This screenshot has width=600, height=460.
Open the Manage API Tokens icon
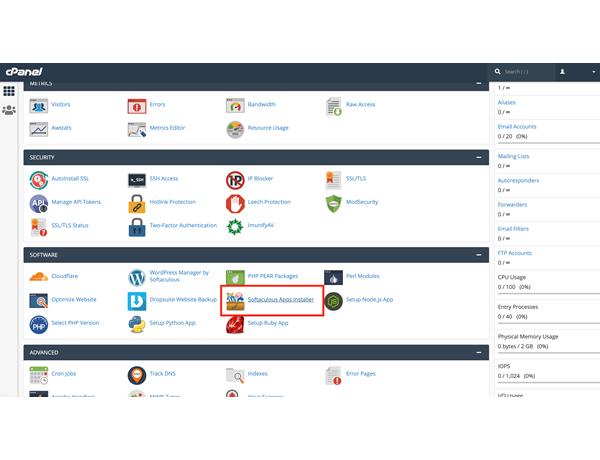coord(39,204)
